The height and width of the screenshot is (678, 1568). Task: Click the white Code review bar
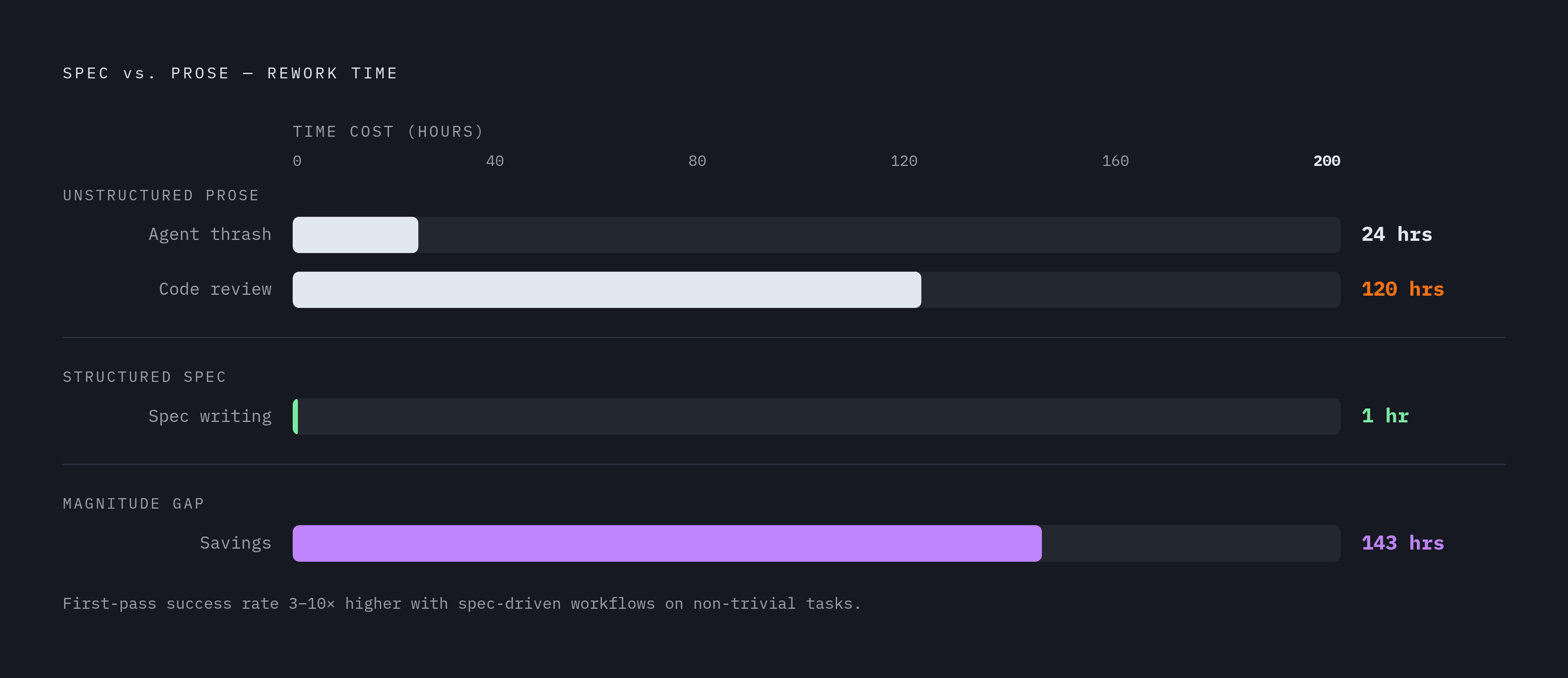click(x=607, y=290)
